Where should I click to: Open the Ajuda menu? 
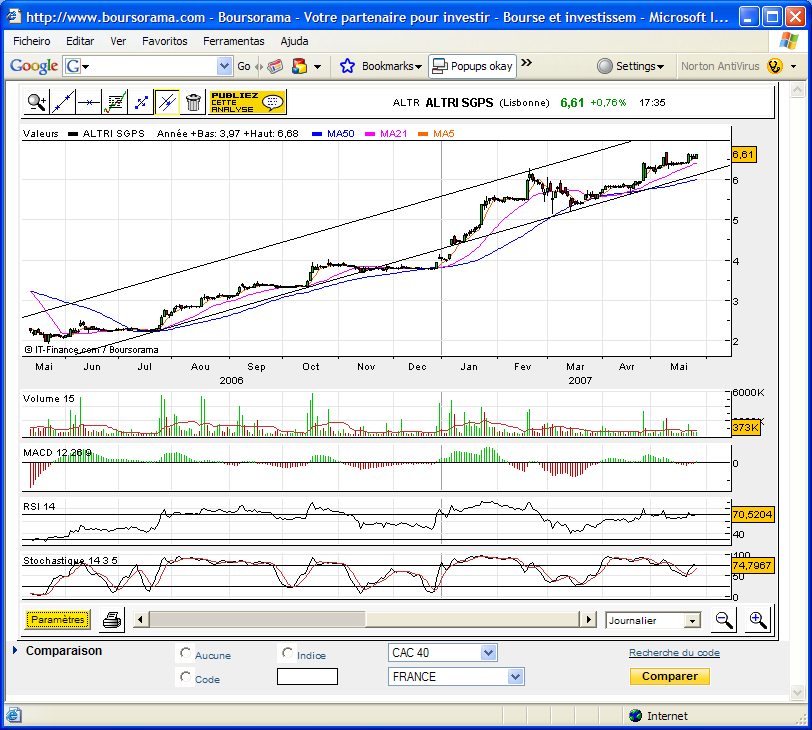pyautogui.click(x=294, y=41)
